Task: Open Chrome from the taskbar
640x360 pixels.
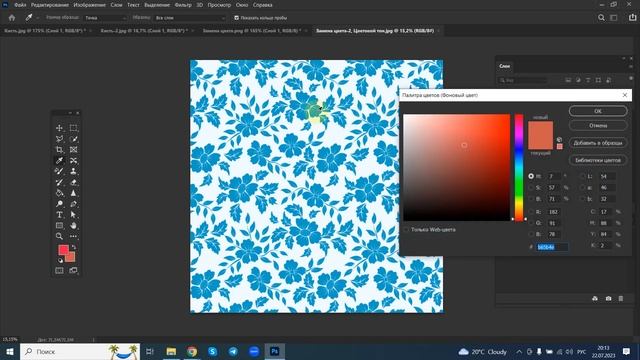Action: click(x=192, y=351)
